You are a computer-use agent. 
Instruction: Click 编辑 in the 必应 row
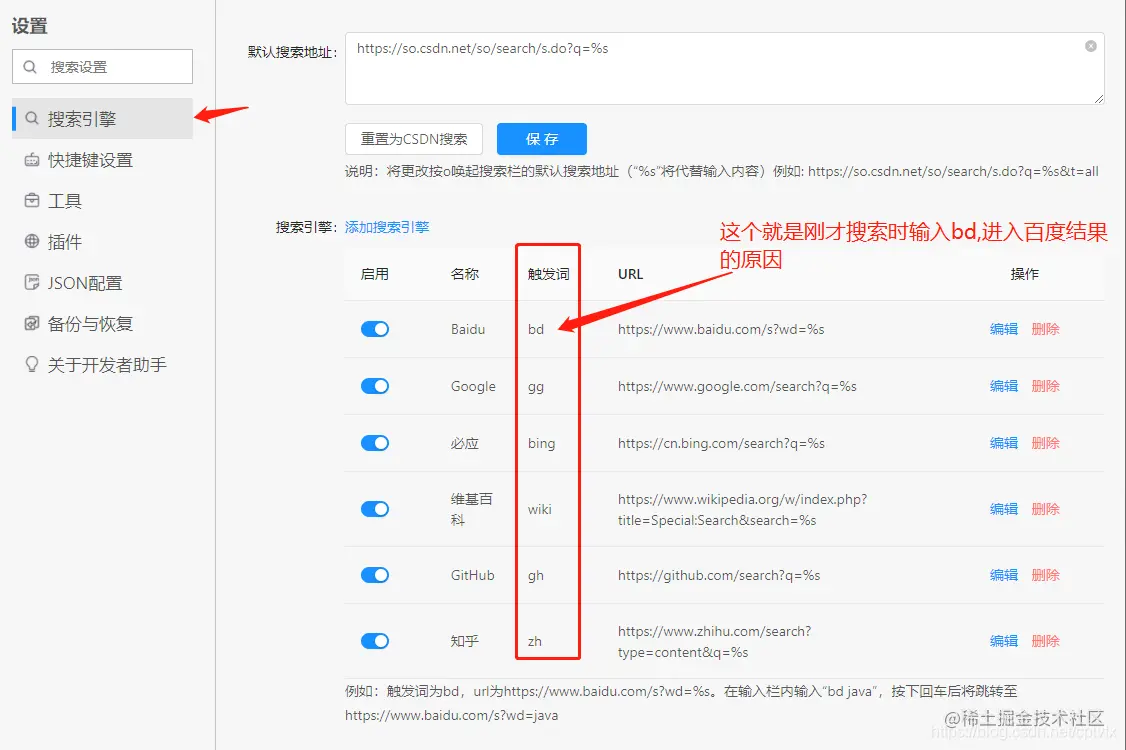tap(1004, 443)
